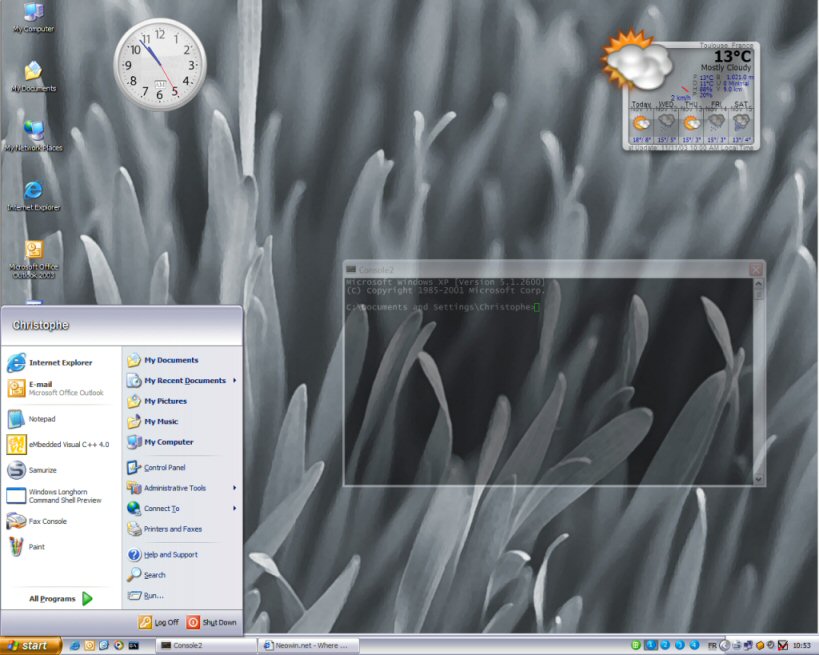Viewport: 819px width, 655px height.
Task: Launch Internet Explorer quick launch icon
Action: pyautogui.click(x=75, y=646)
